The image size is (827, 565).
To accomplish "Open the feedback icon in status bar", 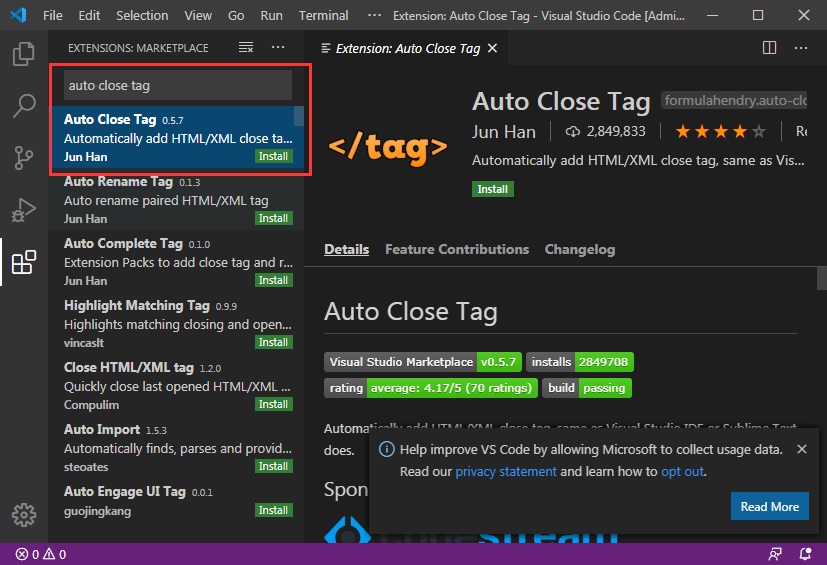I will pyautogui.click(x=775, y=554).
